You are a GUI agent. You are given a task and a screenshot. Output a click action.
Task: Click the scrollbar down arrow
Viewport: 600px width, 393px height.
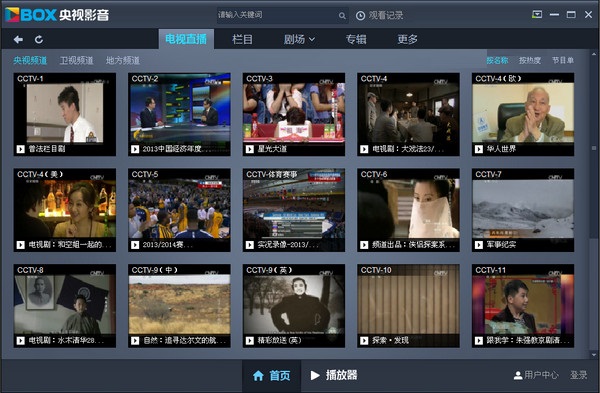pyautogui.click(x=594, y=355)
